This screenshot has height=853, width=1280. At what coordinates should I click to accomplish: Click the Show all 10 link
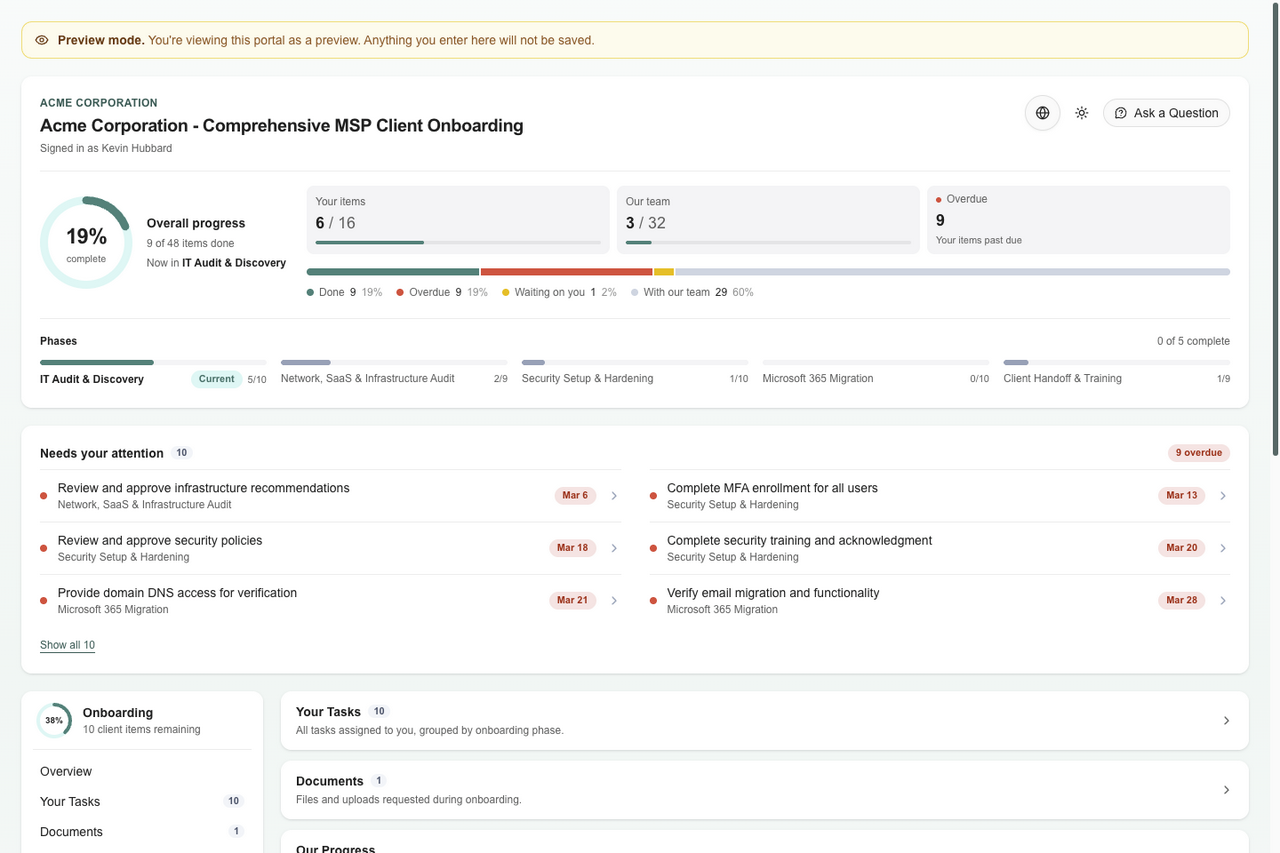tap(67, 645)
